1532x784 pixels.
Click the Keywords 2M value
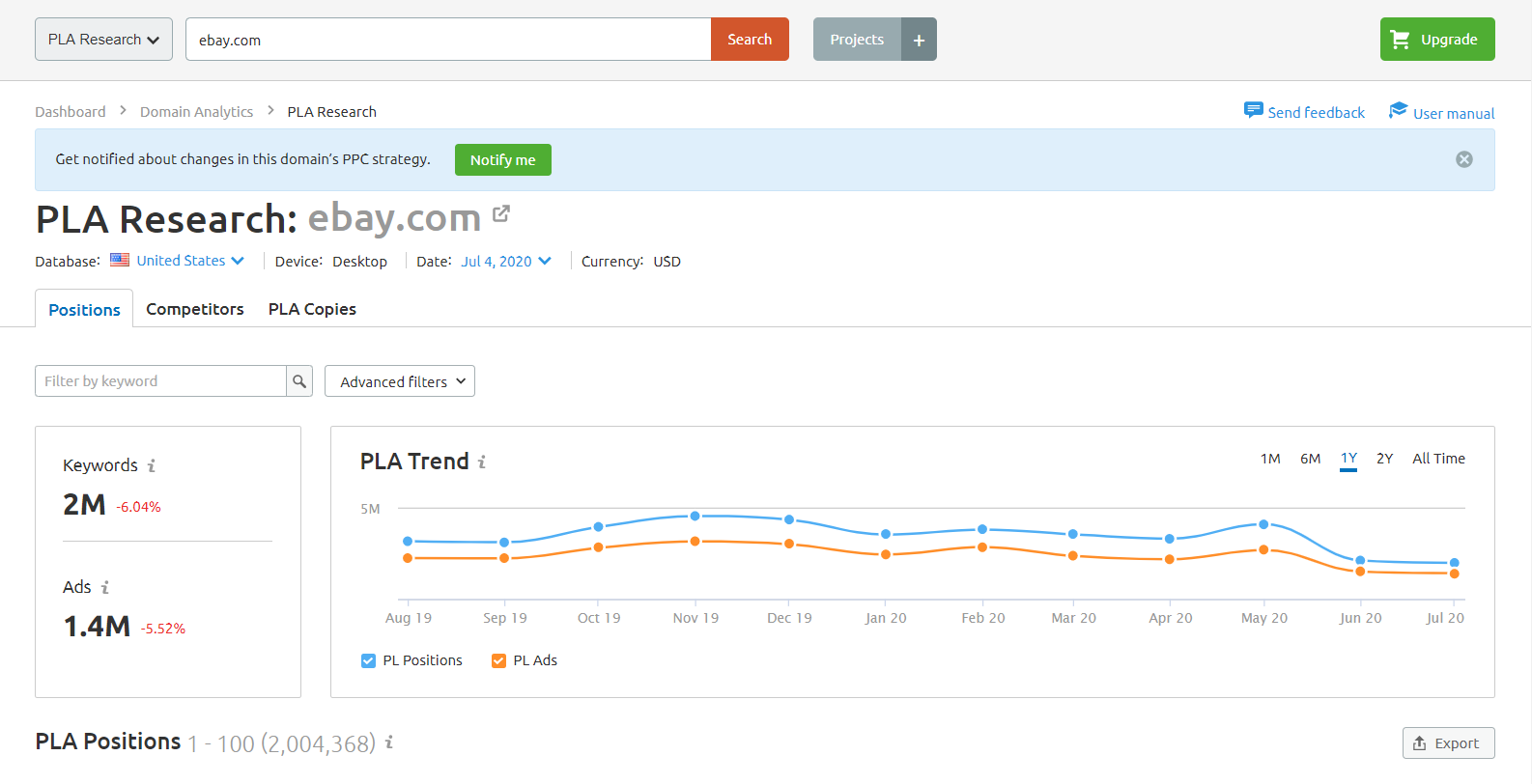[84, 505]
